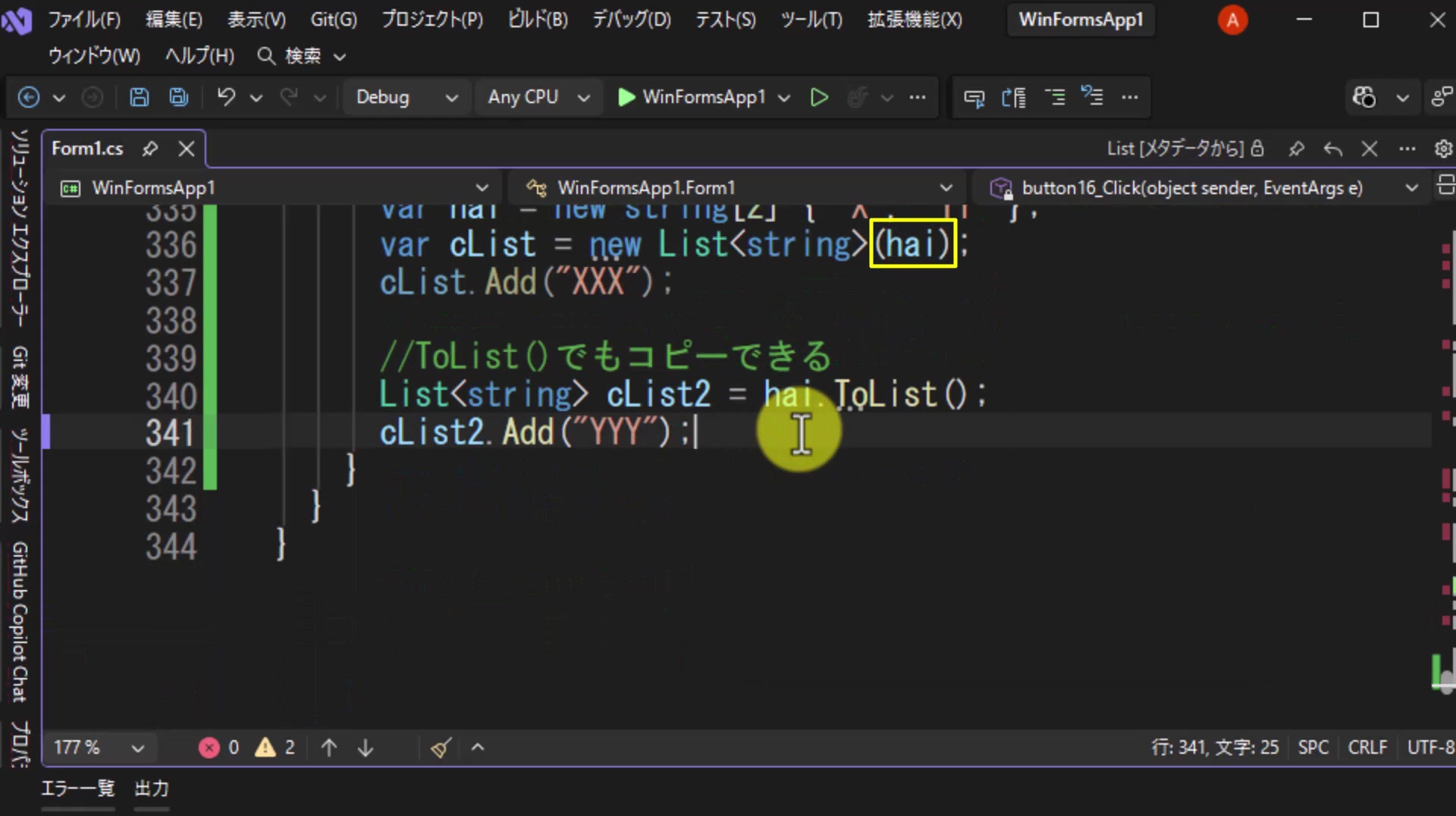This screenshot has width=1456, height=816.
Task: Click the split editor icon beside navigation bar
Action: [x=1445, y=185]
